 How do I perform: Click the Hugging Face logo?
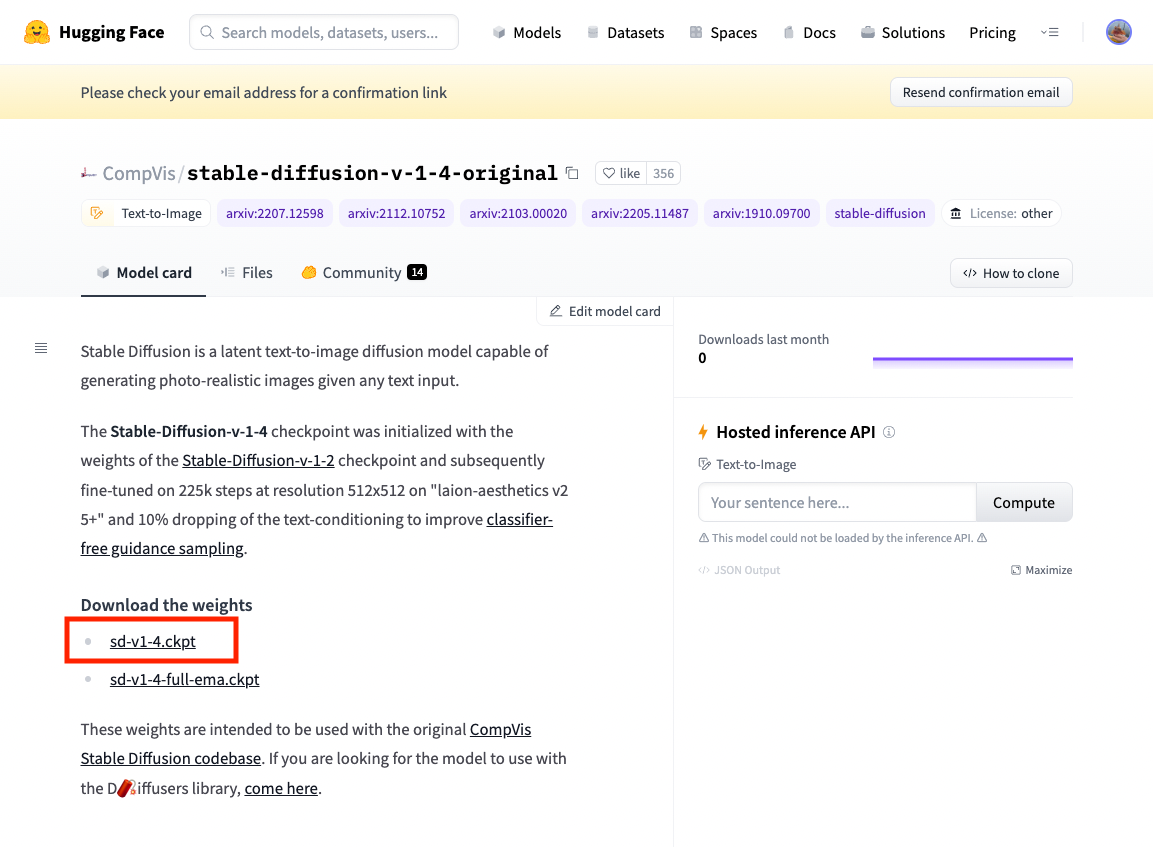30,31
